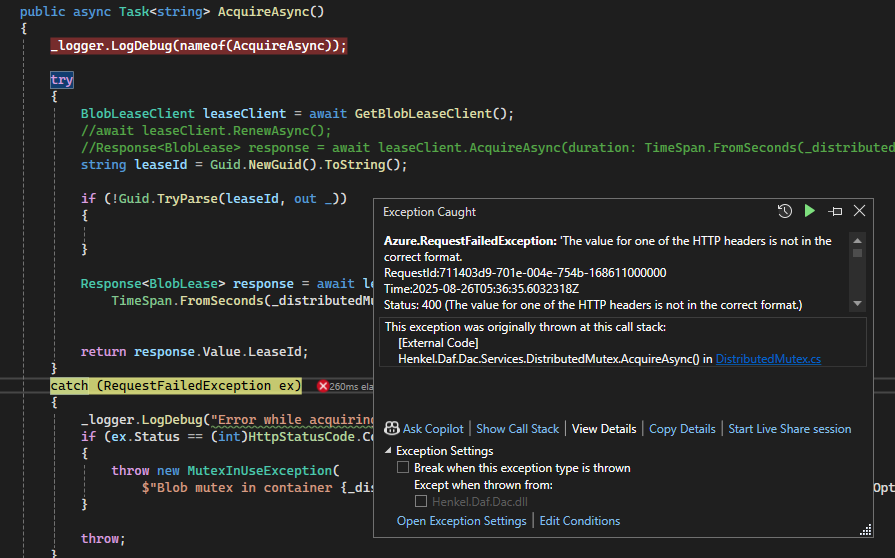Click the return response.Value.LeaseId line
Viewport: 895px width, 558px height.
point(194,352)
